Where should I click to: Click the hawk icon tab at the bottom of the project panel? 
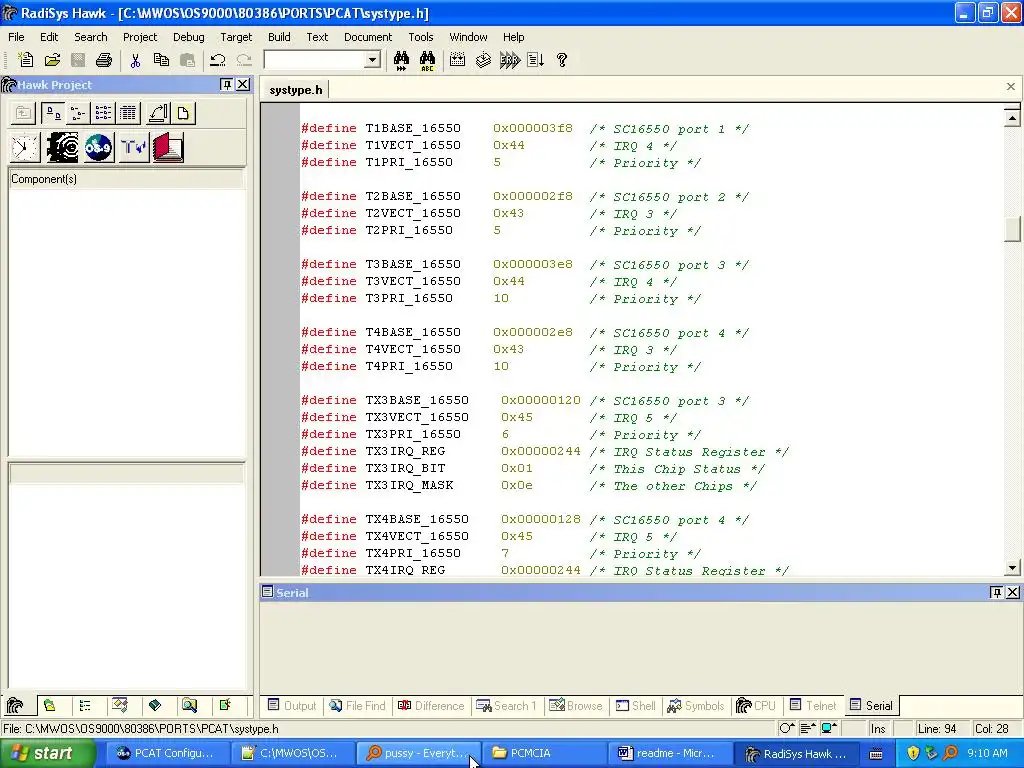[15, 705]
